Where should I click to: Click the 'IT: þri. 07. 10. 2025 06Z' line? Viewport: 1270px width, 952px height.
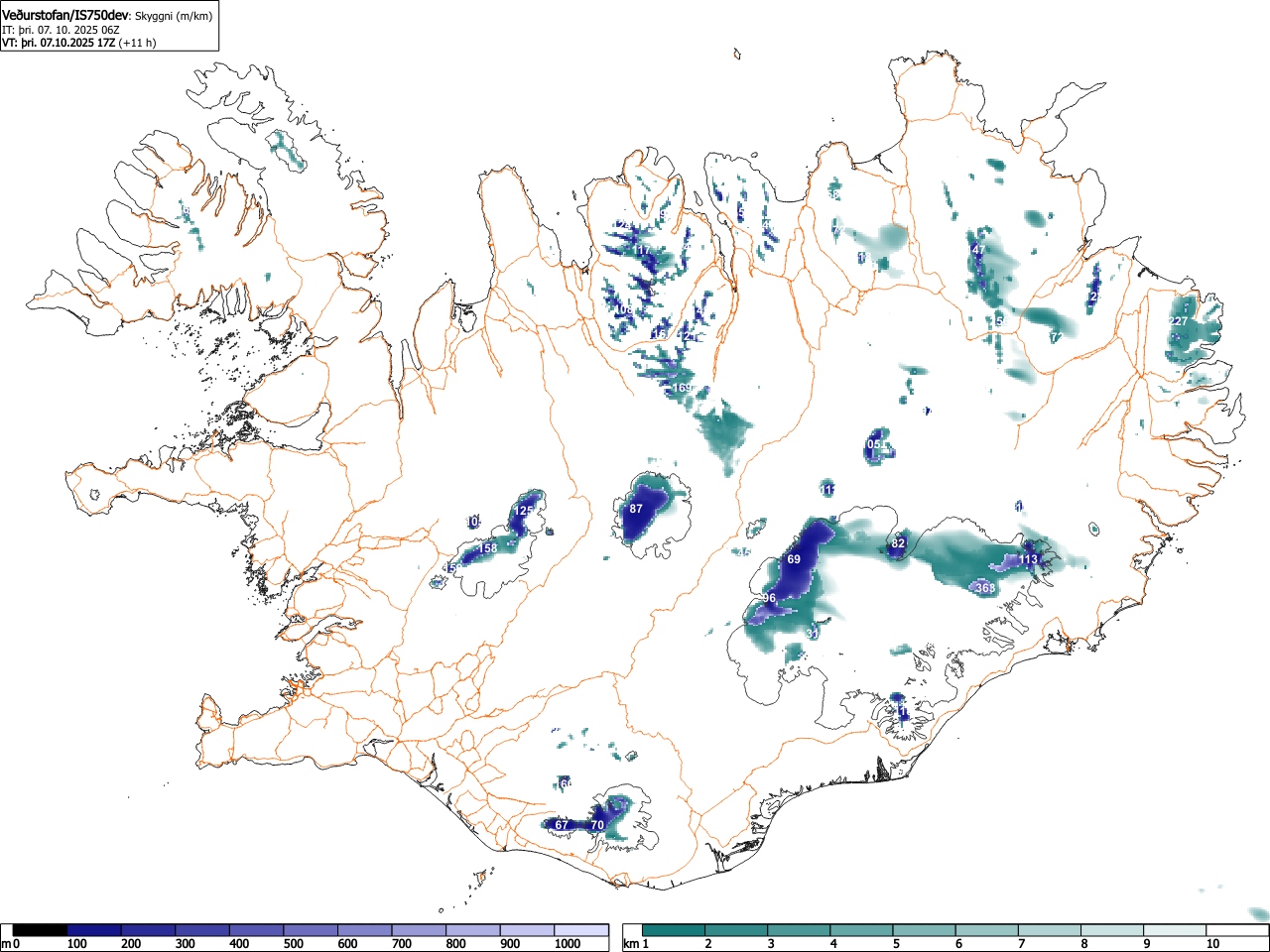[x=61, y=30]
